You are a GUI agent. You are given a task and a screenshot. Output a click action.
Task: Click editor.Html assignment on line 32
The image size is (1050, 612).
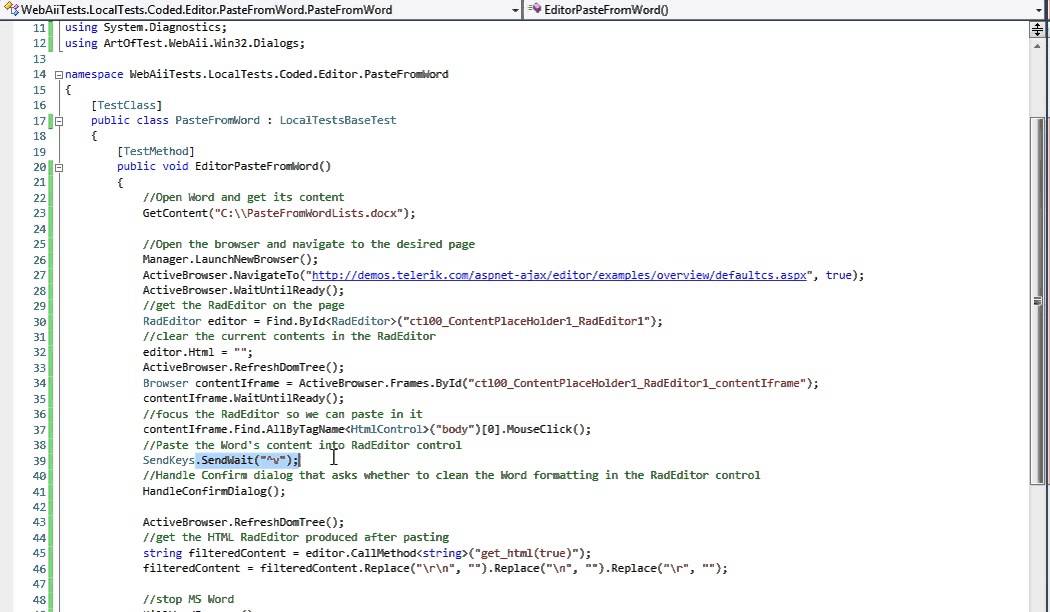click(x=198, y=352)
